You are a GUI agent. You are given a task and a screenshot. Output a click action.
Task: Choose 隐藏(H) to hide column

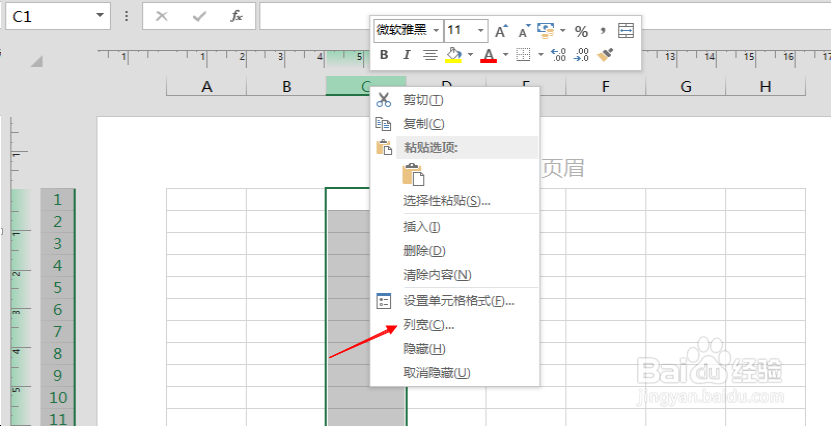point(454,349)
